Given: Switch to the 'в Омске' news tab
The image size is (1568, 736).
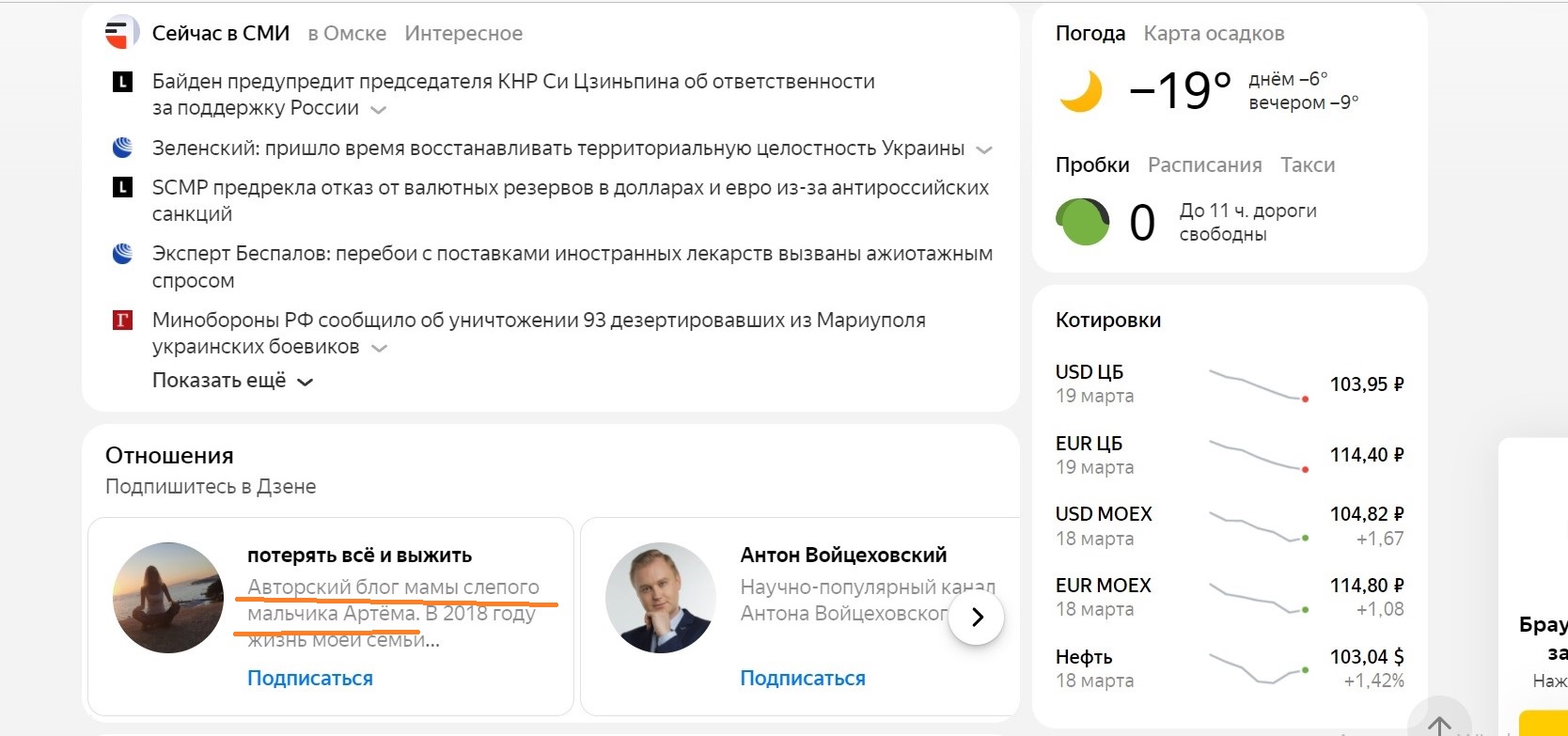Looking at the screenshot, I should coord(347,34).
